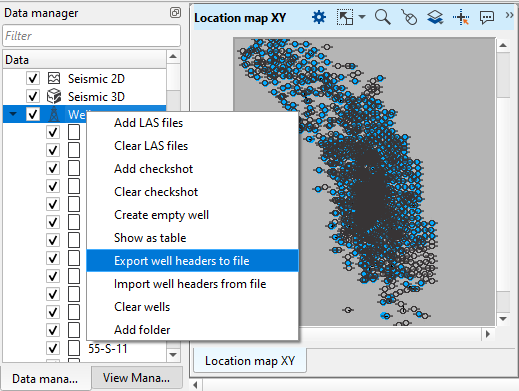Select Add checkshot menu entry
Viewport: 519px width, 391px height.
[192, 169]
